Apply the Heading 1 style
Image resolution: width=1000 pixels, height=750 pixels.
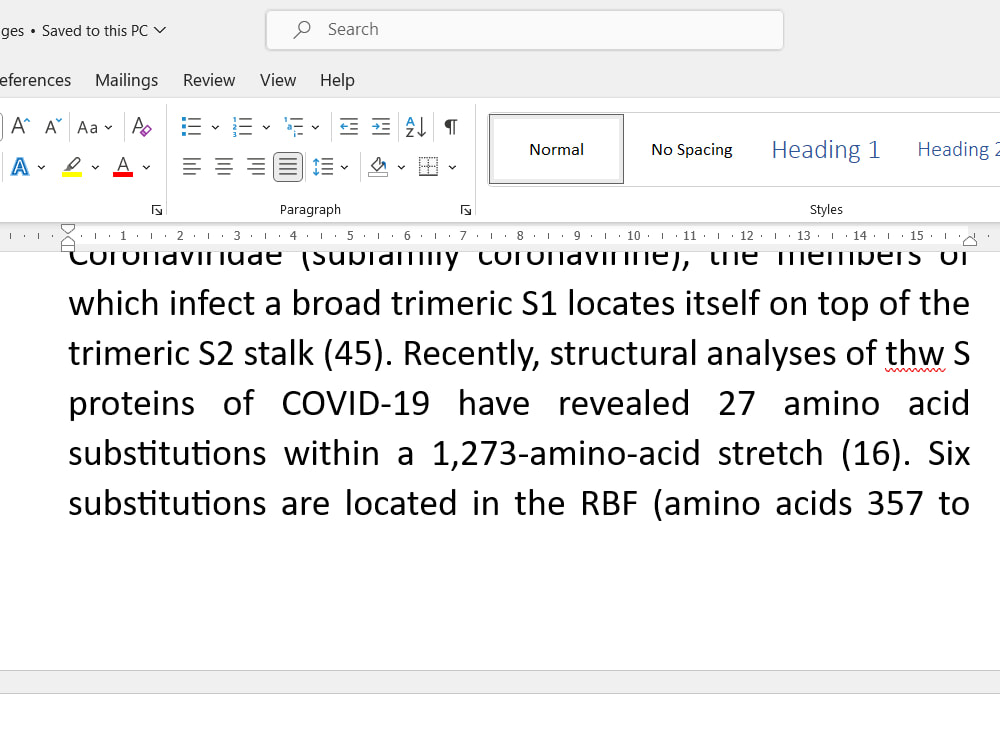826,149
